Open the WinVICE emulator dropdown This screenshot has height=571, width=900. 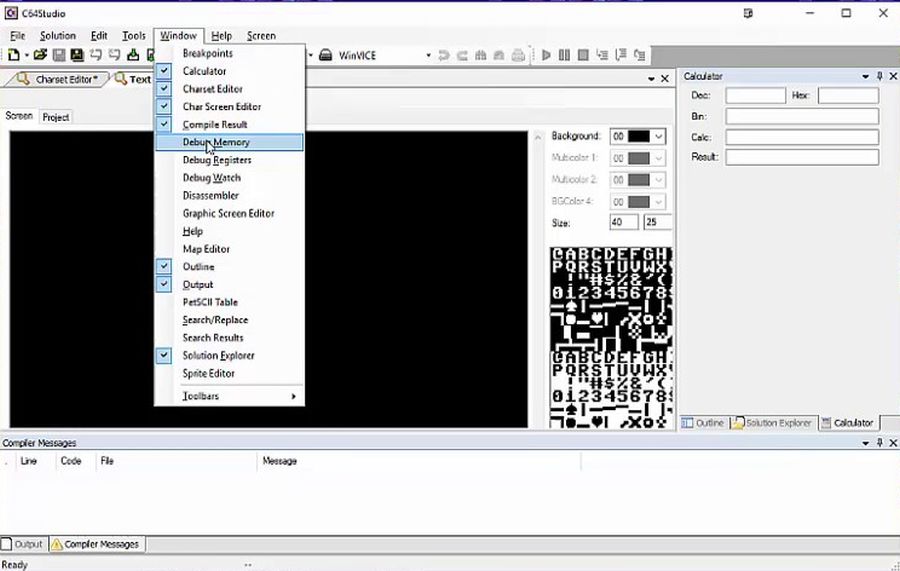pyautogui.click(x=428, y=56)
